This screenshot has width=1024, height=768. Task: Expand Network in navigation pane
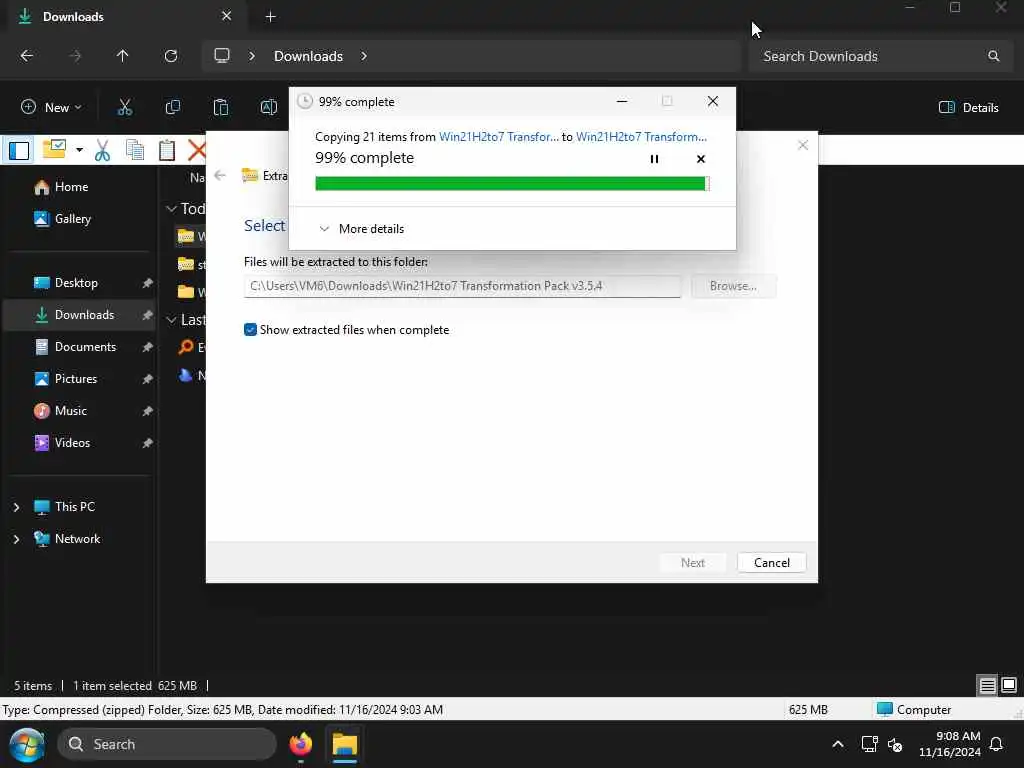[16, 539]
